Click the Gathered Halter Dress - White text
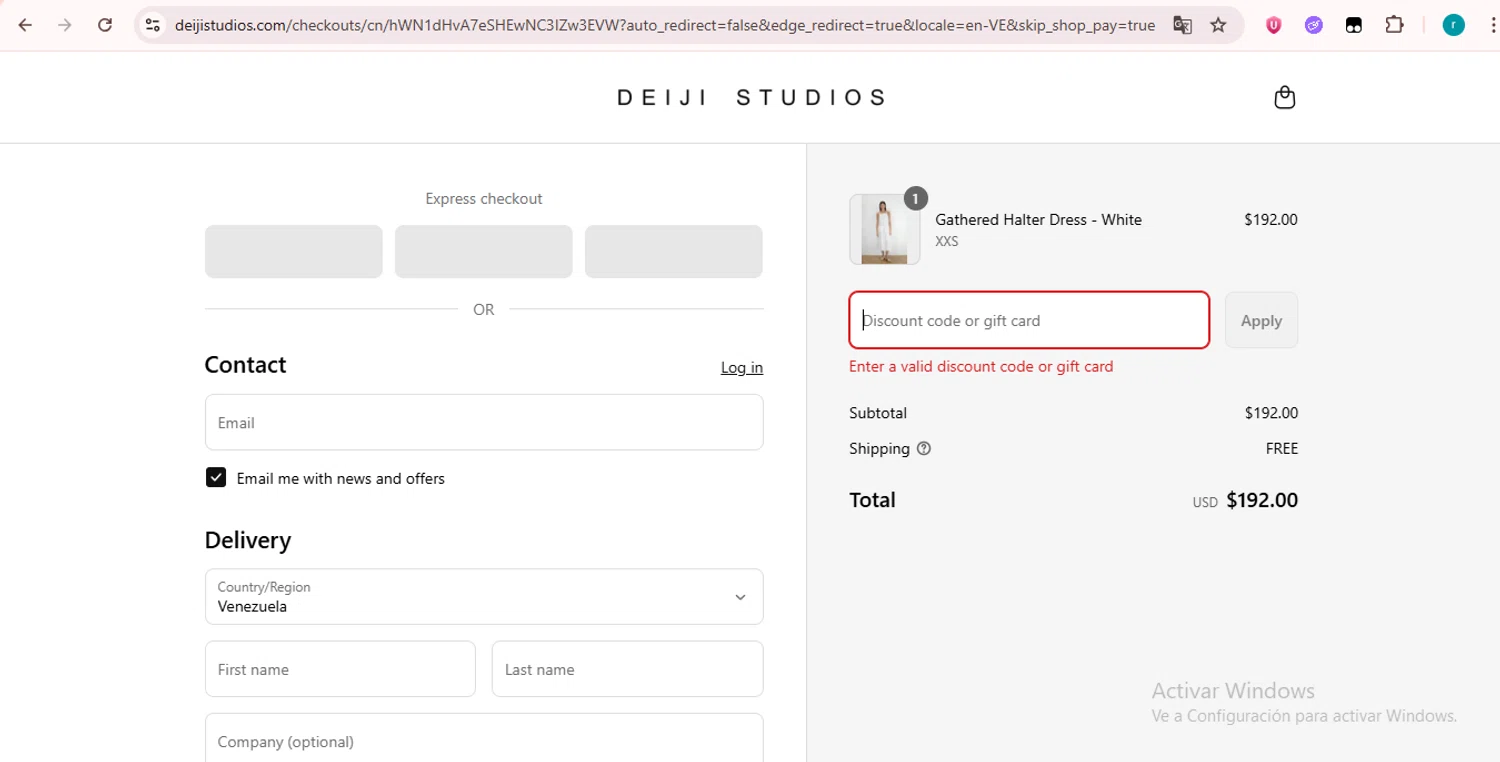 pyautogui.click(x=1038, y=220)
